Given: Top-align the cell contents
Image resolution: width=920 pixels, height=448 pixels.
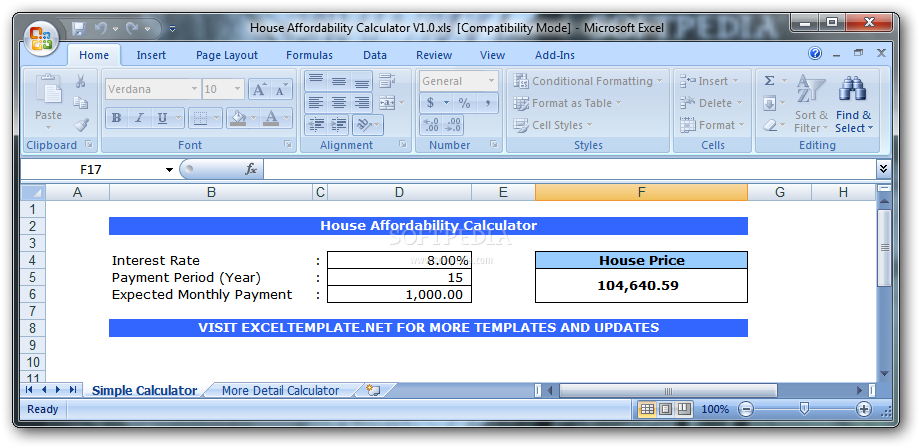Looking at the screenshot, I should (x=316, y=81).
